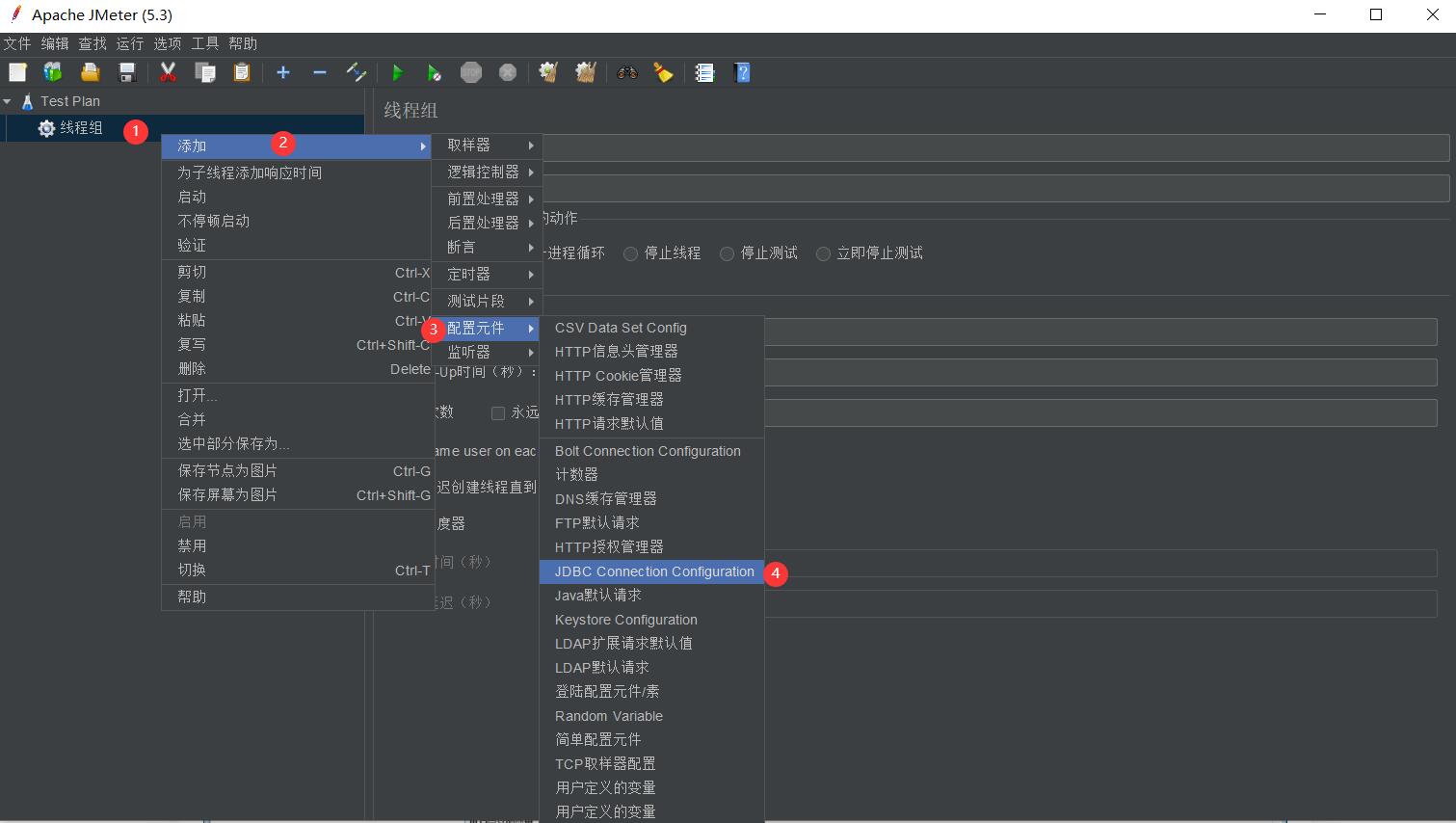The image size is (1456, 823).
Task: Click the Search binoculars icon
Action: pos(627,72)
